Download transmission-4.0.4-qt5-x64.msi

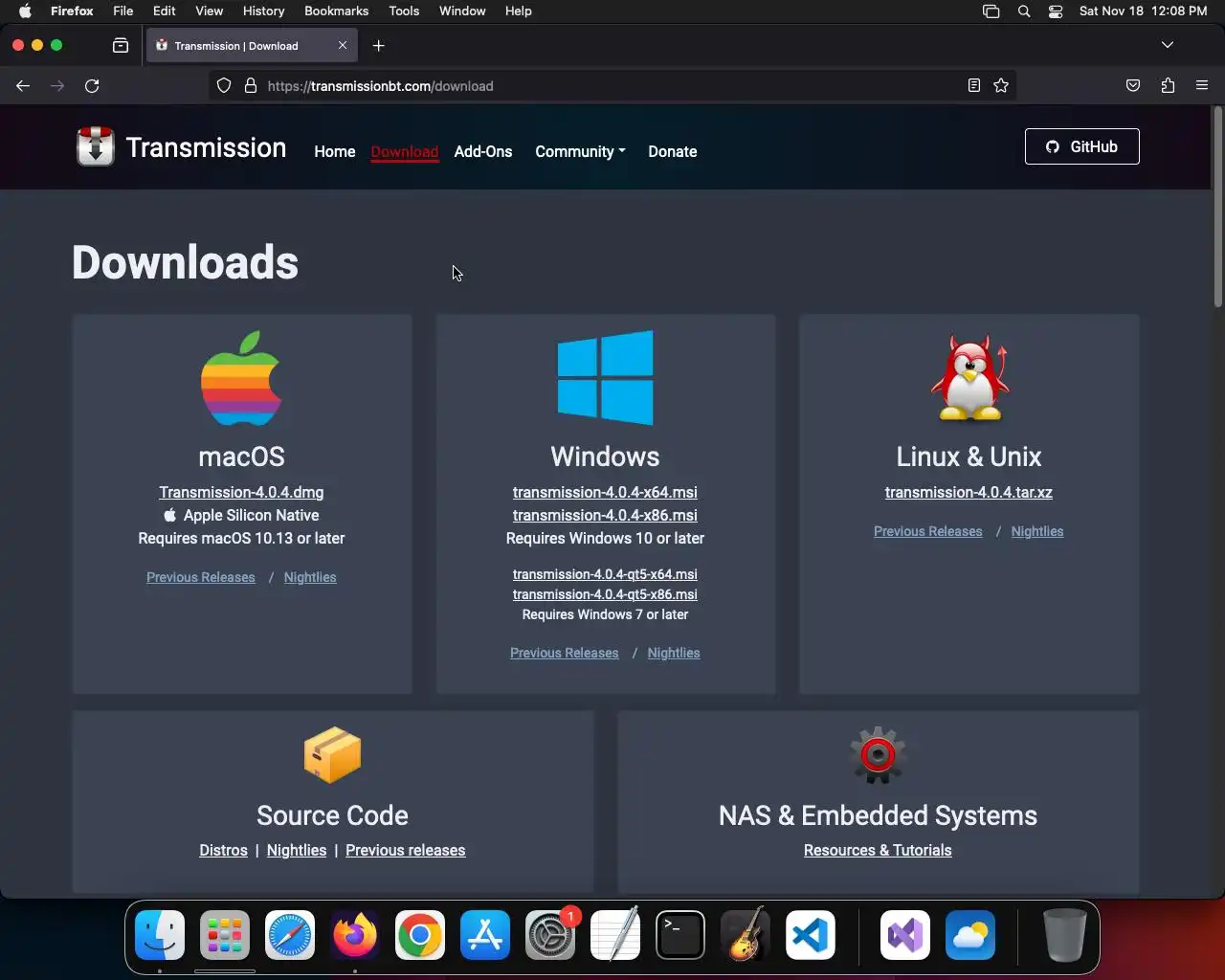click(605, 574)
